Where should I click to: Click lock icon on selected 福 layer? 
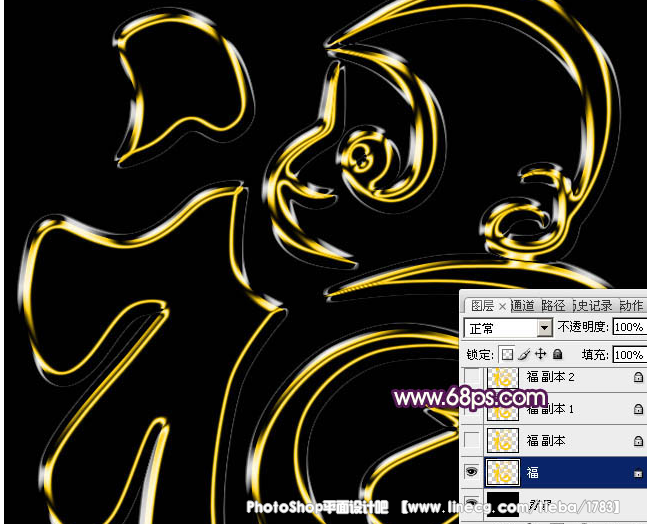coord(638,471)
